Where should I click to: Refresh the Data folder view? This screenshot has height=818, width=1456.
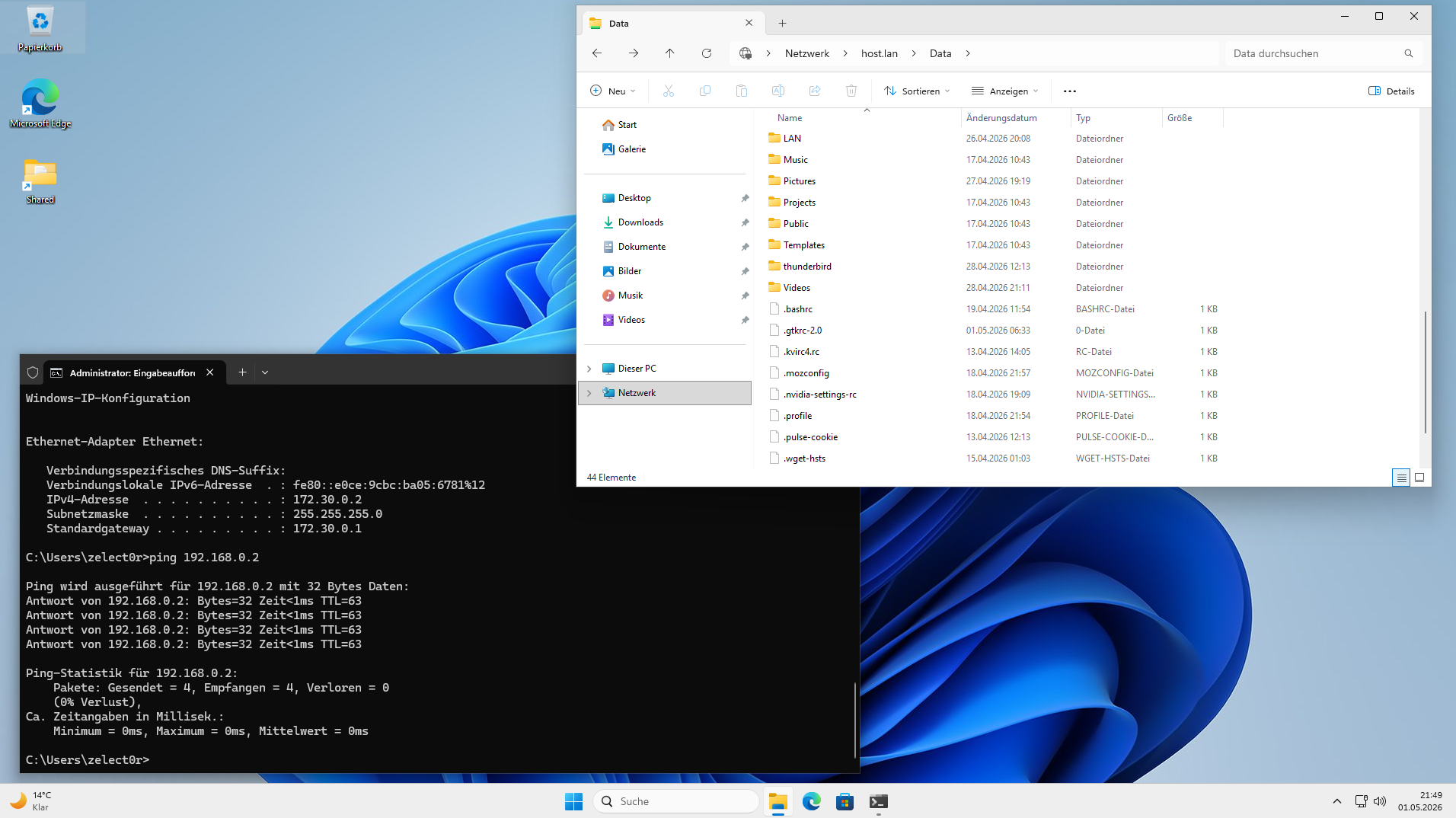click(707, 53)
